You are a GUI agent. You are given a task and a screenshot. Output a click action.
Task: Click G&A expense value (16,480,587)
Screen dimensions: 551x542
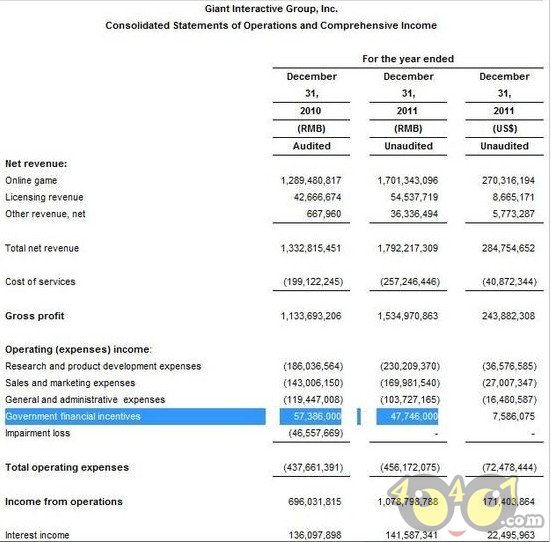[510, 400]
